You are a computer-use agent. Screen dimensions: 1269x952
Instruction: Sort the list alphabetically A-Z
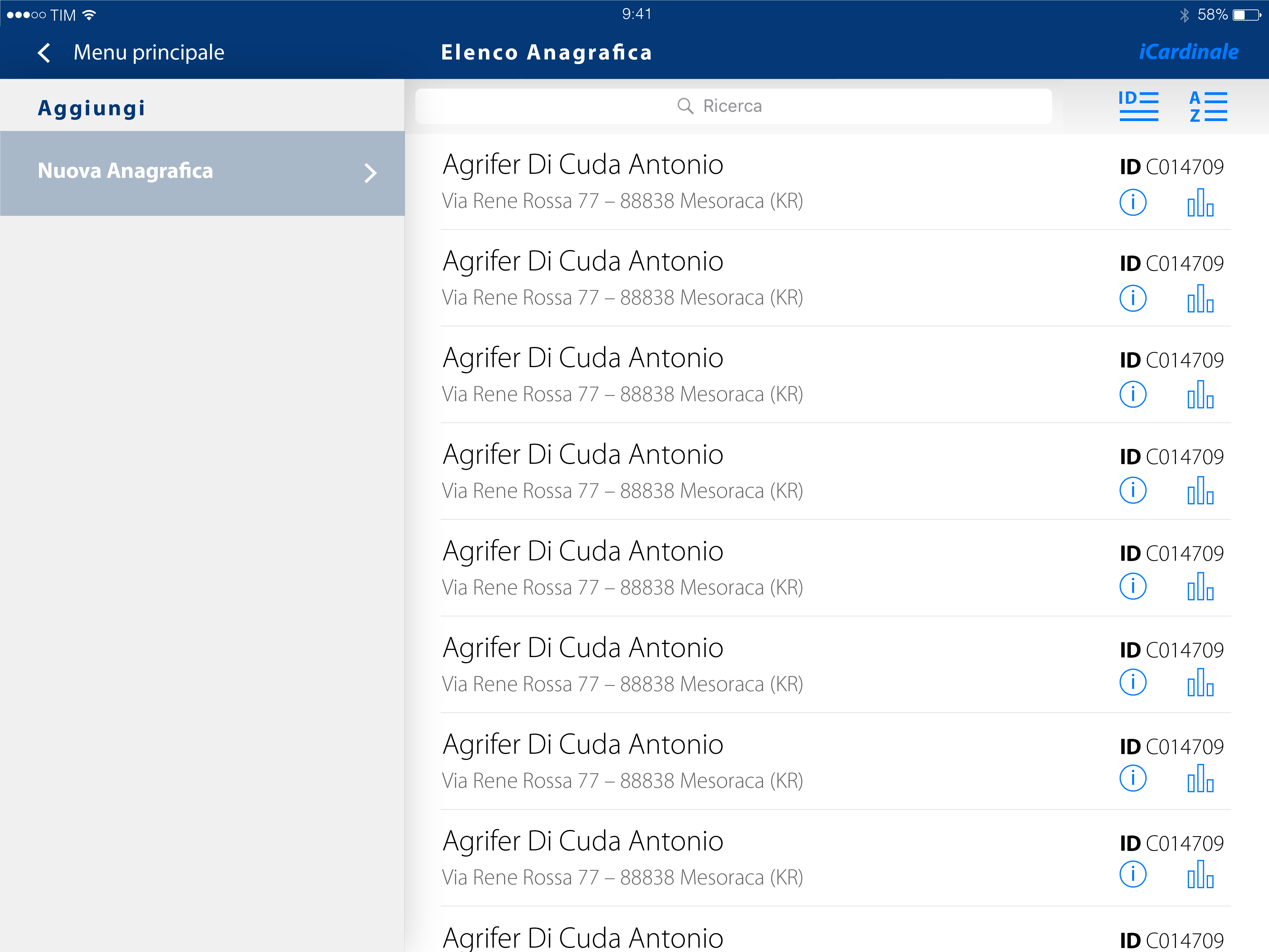(x=1208, y=106)
